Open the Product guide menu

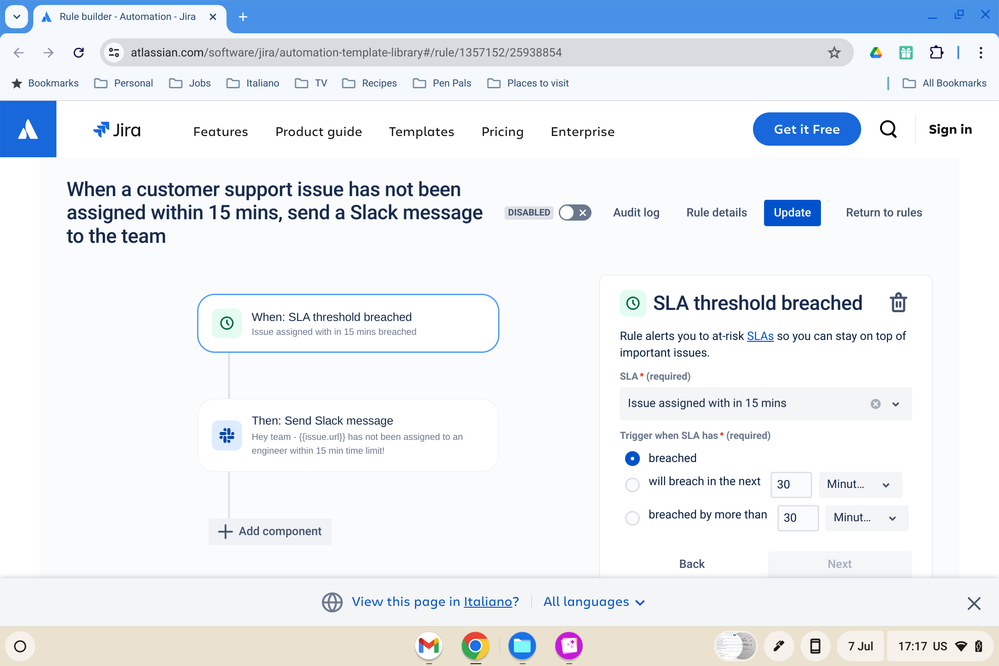[319, 131]
